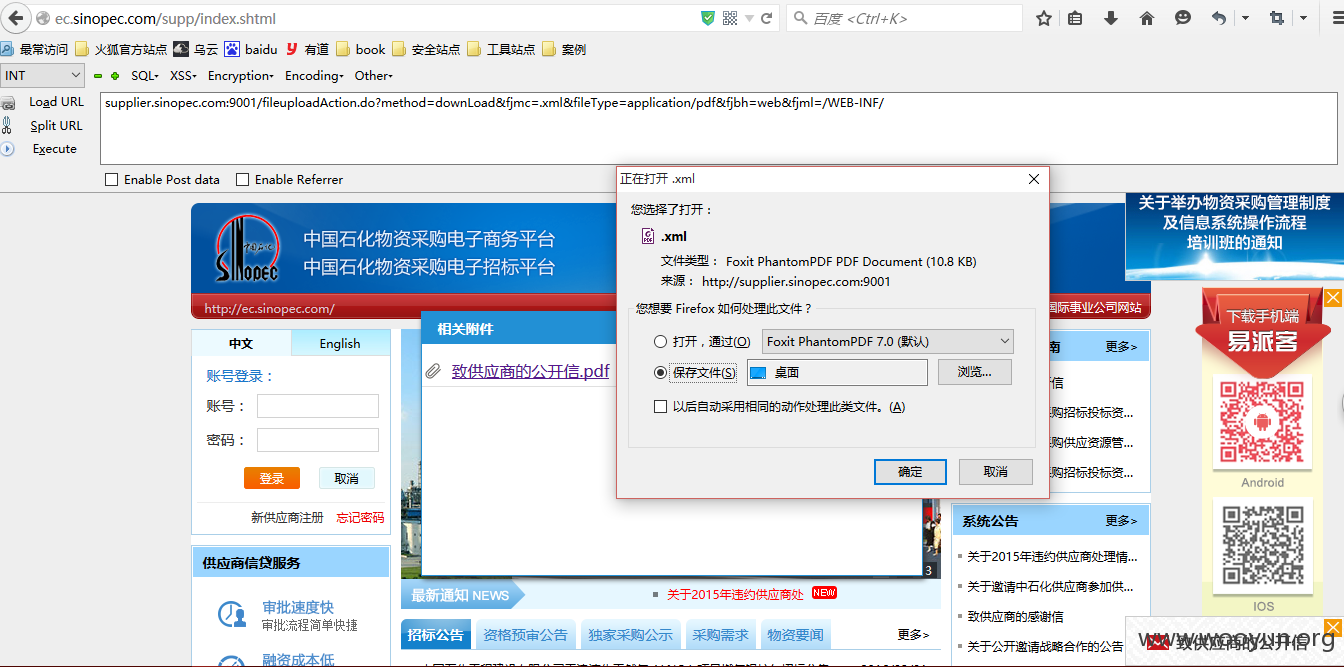Click Load URL in HackBar

coord(56,102)
